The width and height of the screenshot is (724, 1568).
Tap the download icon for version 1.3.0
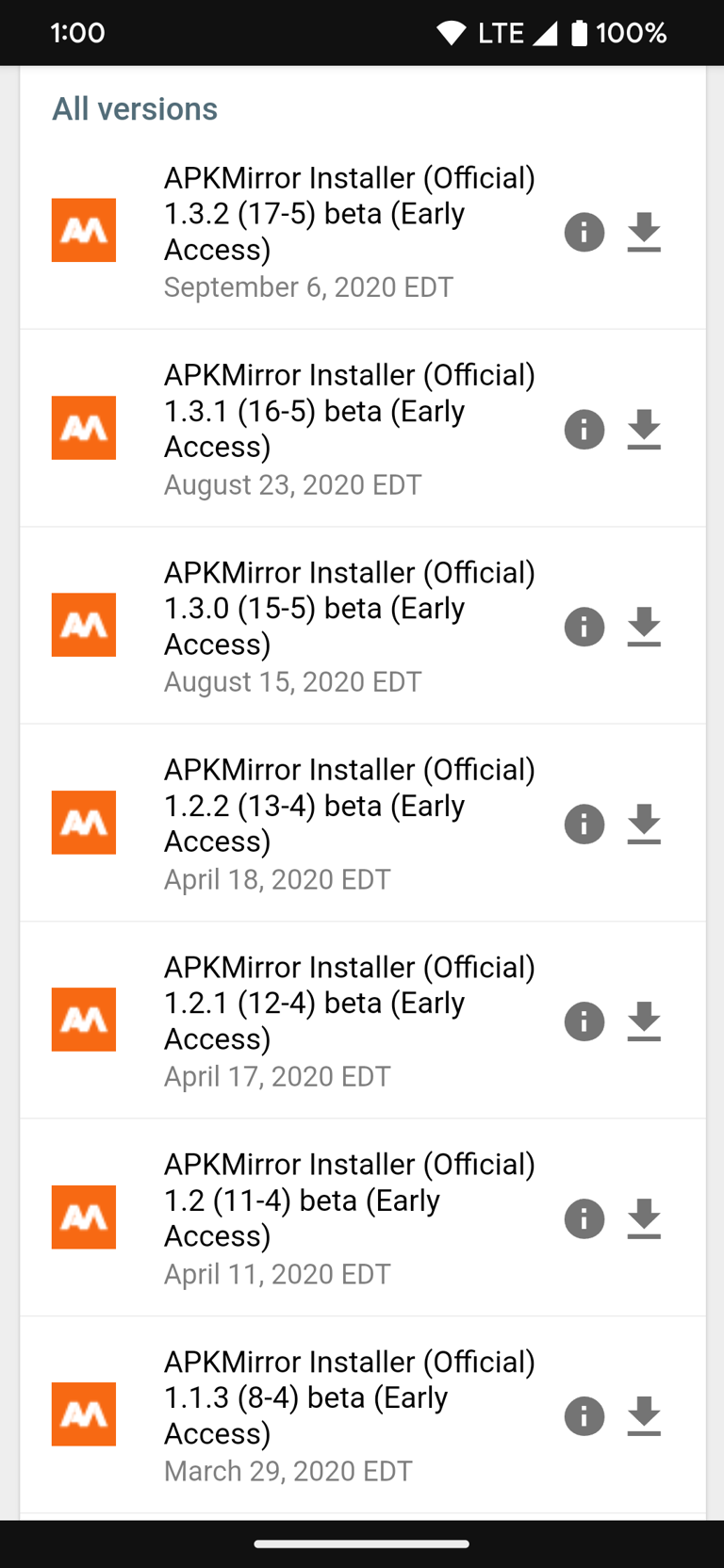tap(644, 627)
